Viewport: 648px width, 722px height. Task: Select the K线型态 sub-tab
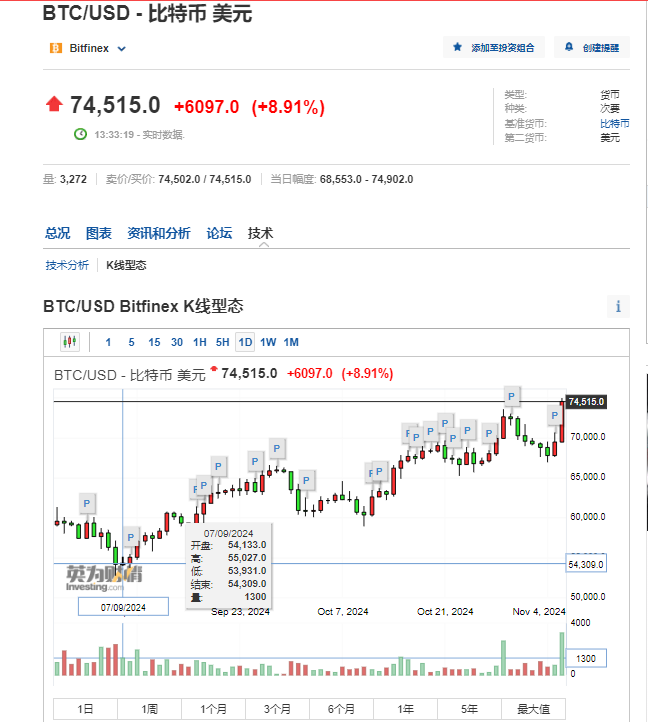point(126,265)
